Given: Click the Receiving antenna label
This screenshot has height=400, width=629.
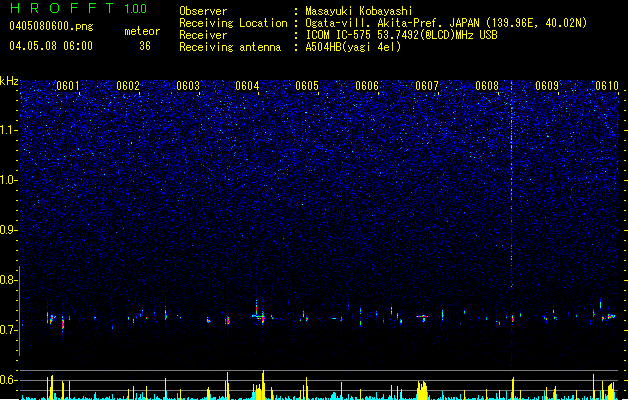Looking at the screenshot, I should click(x=230, y=47).
